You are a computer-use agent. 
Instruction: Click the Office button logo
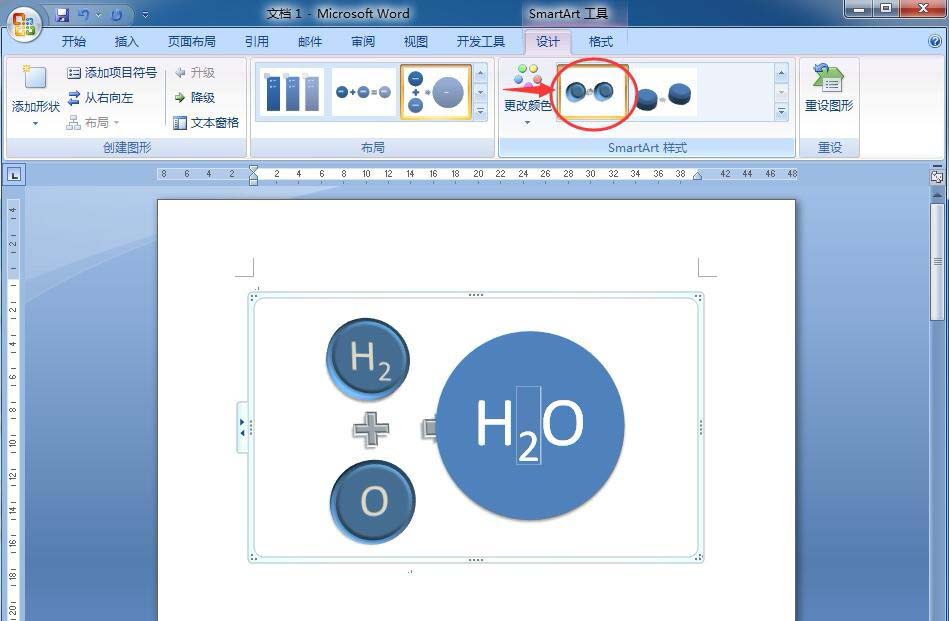click(x=23, y=24)
